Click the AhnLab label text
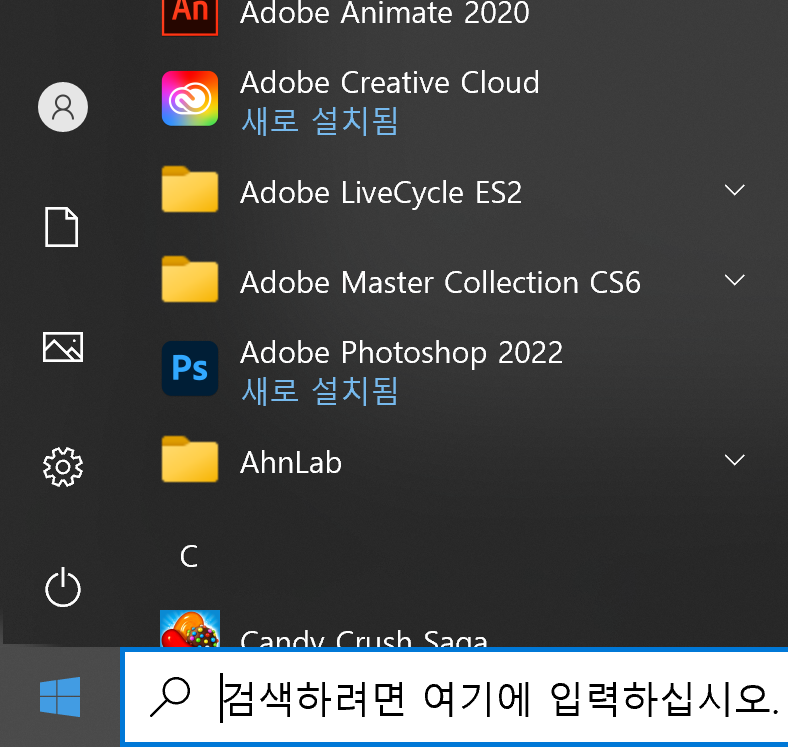 [x=291, y=462]
